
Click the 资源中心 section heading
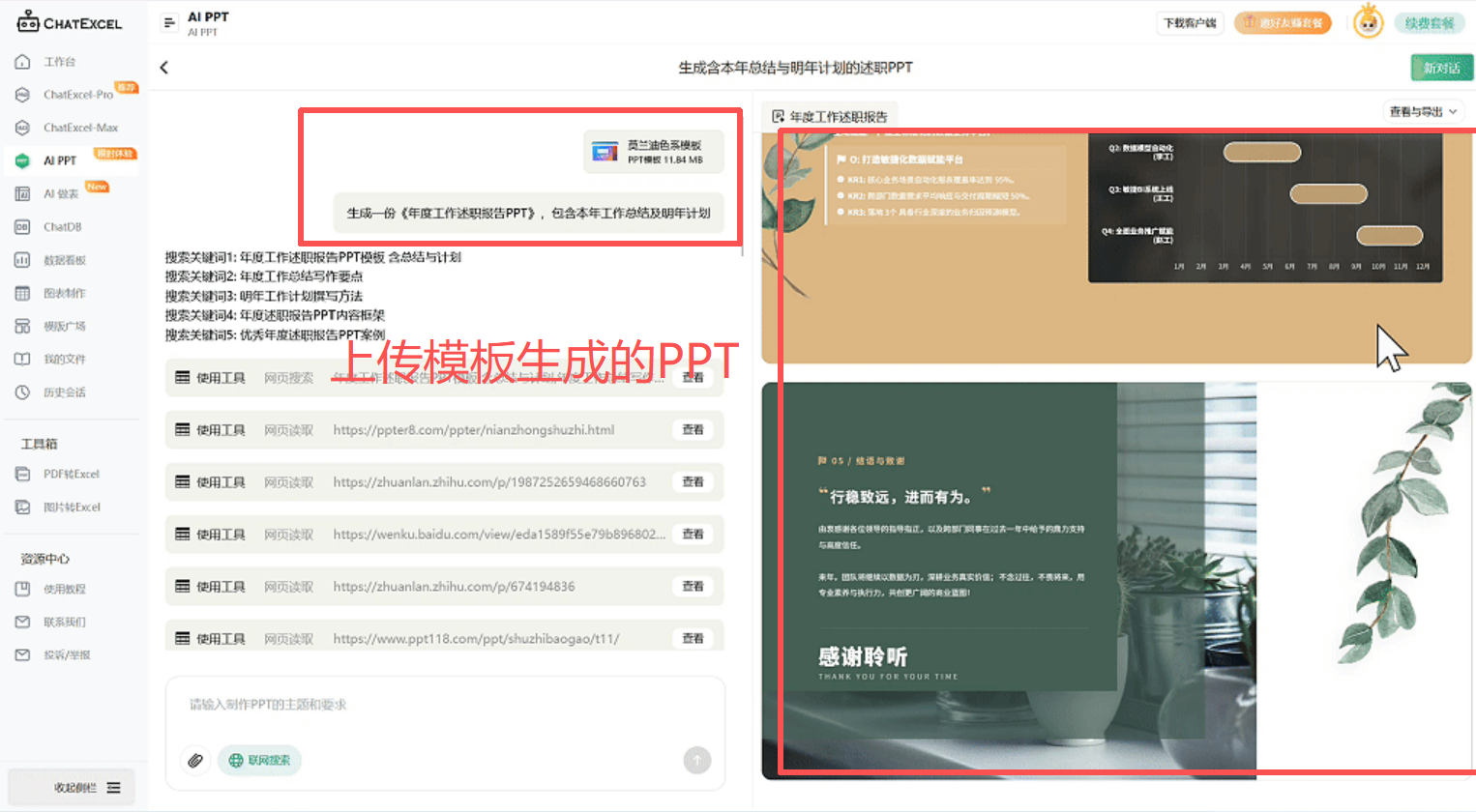[x=45, y=560]
